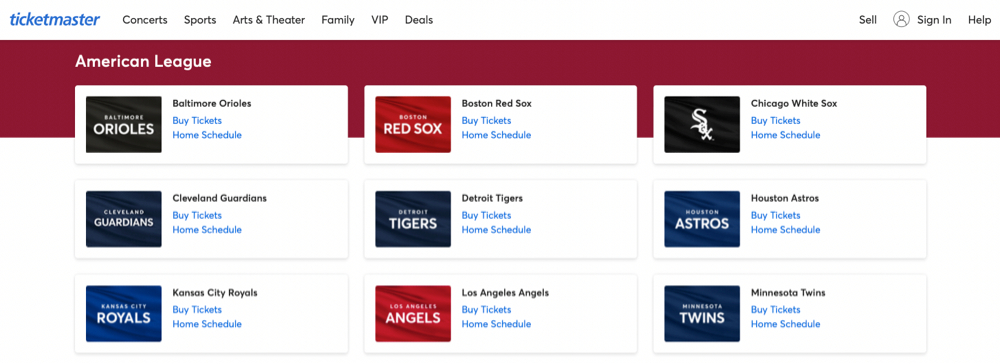Select the Deals navigation item

419,20
